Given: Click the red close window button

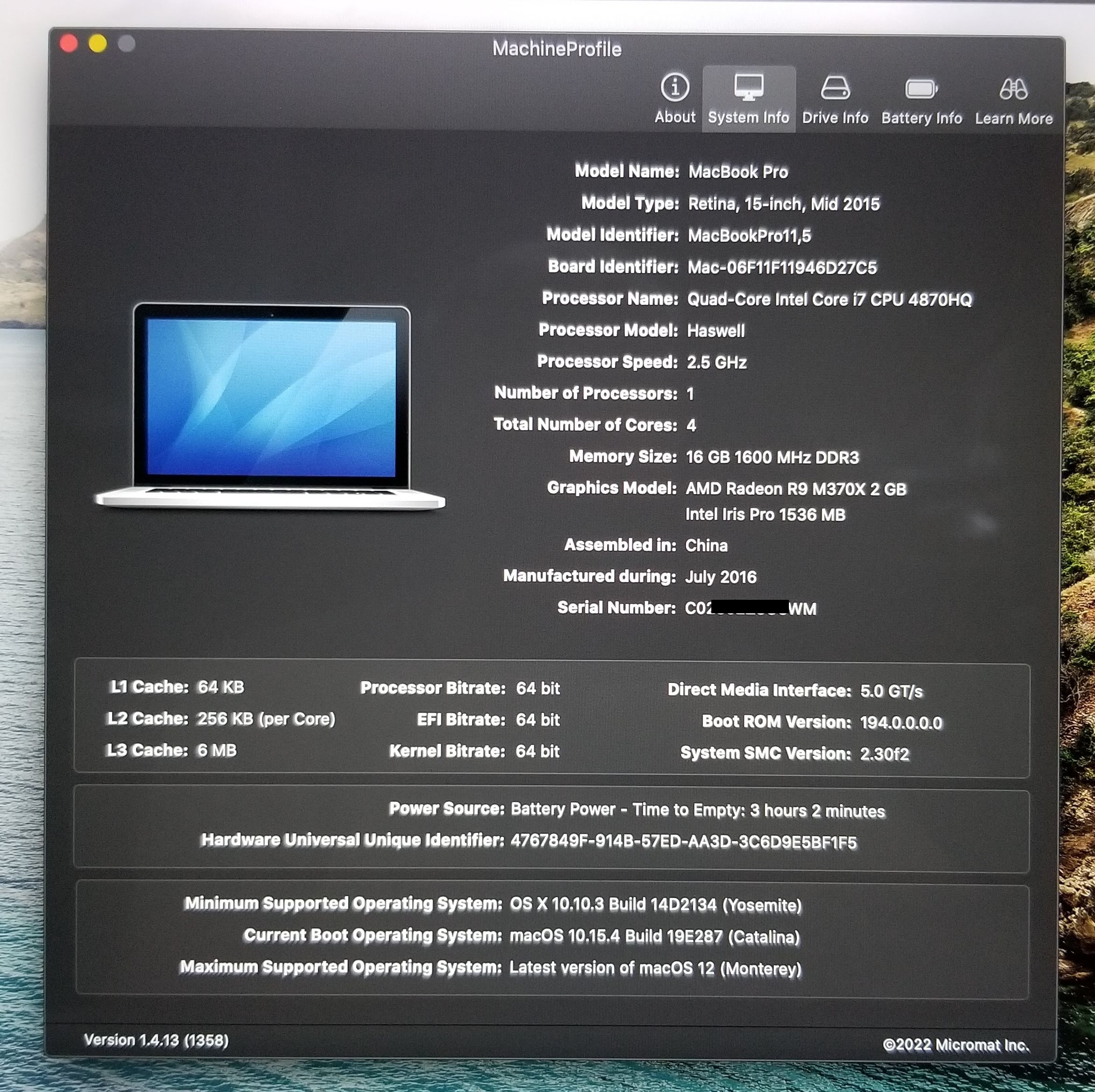Looking at the screenshot, I should click(69, 43).
